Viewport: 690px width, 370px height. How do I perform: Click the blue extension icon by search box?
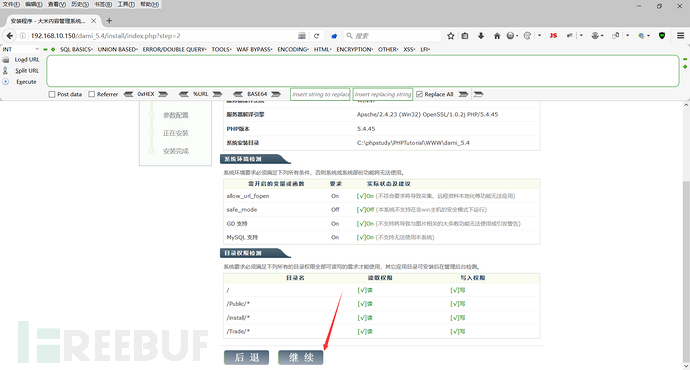coord(334,36)
